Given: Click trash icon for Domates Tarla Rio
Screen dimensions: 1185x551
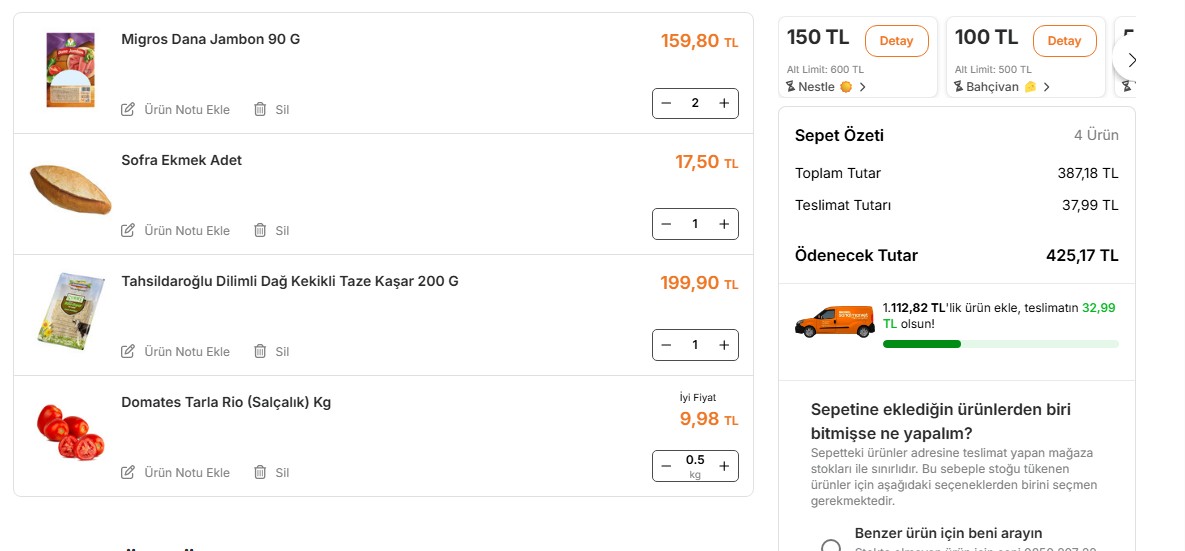Looking at the screenshot, I should 260,472.
